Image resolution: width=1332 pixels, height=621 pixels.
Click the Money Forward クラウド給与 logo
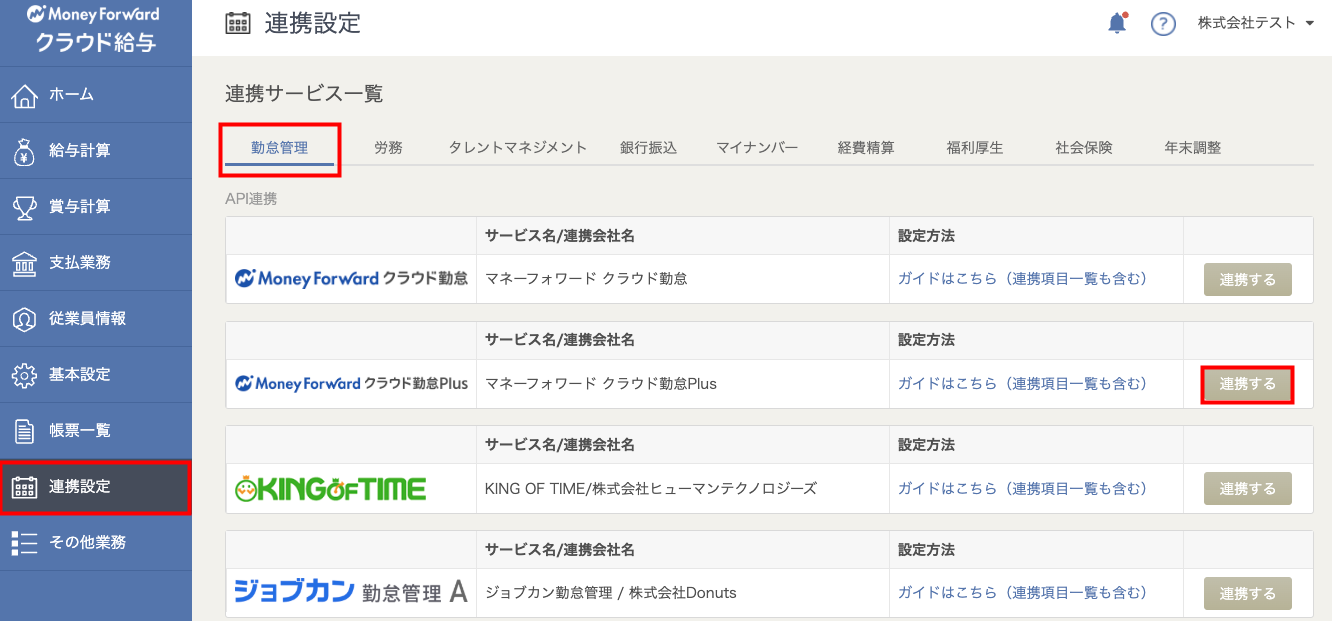point(94,30)
